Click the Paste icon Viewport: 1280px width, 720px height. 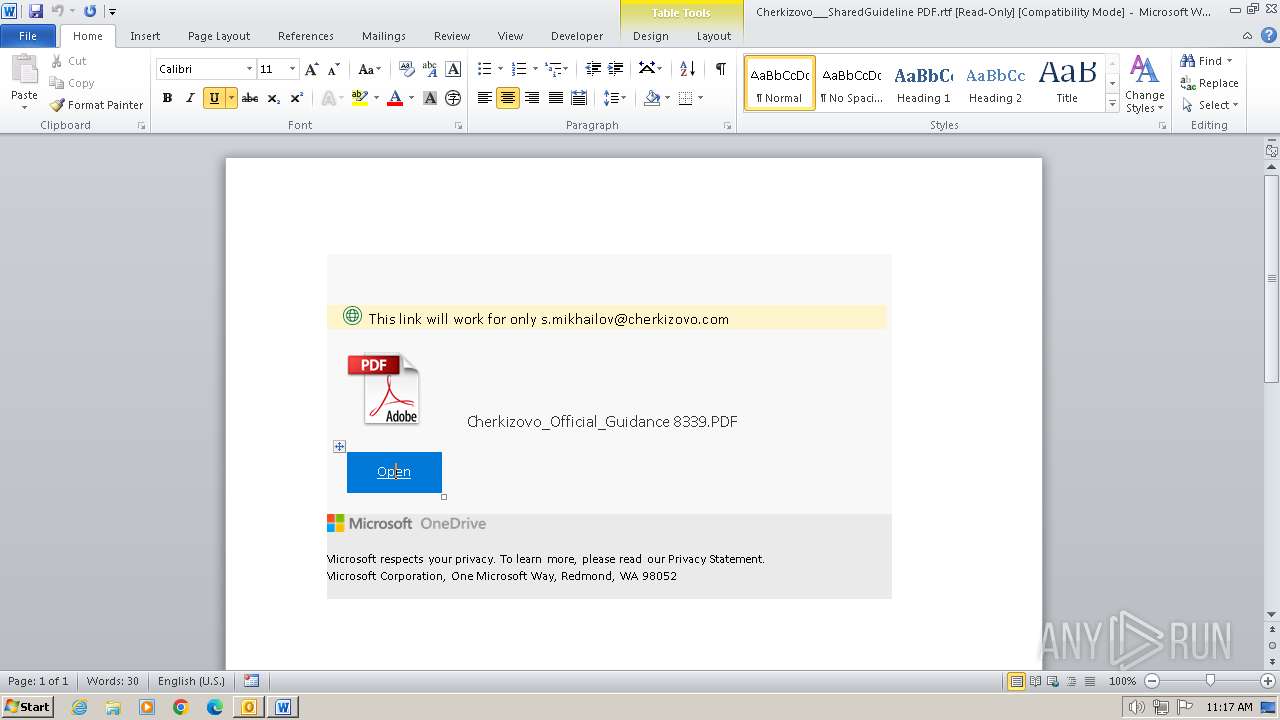point(24,72)
